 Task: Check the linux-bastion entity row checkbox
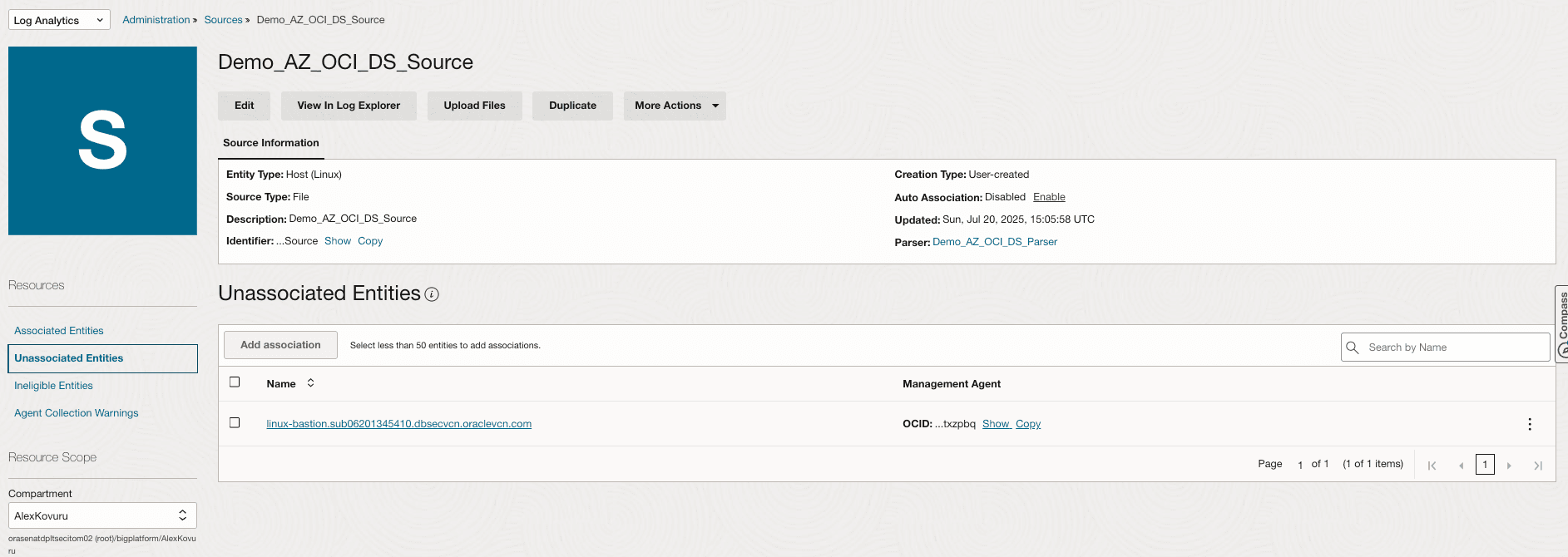click(x=235, y=423)
